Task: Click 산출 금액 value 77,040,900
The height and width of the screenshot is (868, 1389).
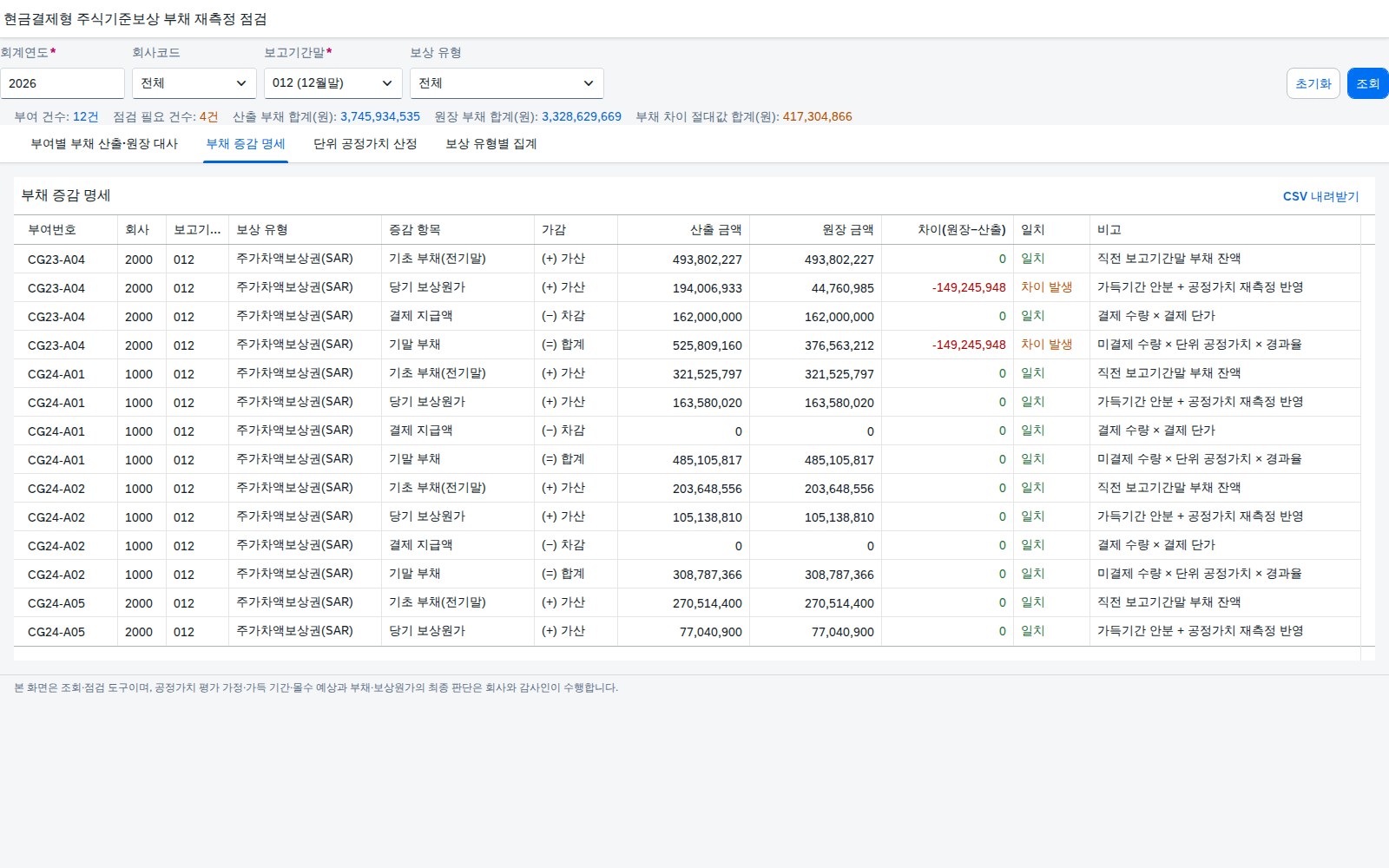Action: click(x=710, y=632)
